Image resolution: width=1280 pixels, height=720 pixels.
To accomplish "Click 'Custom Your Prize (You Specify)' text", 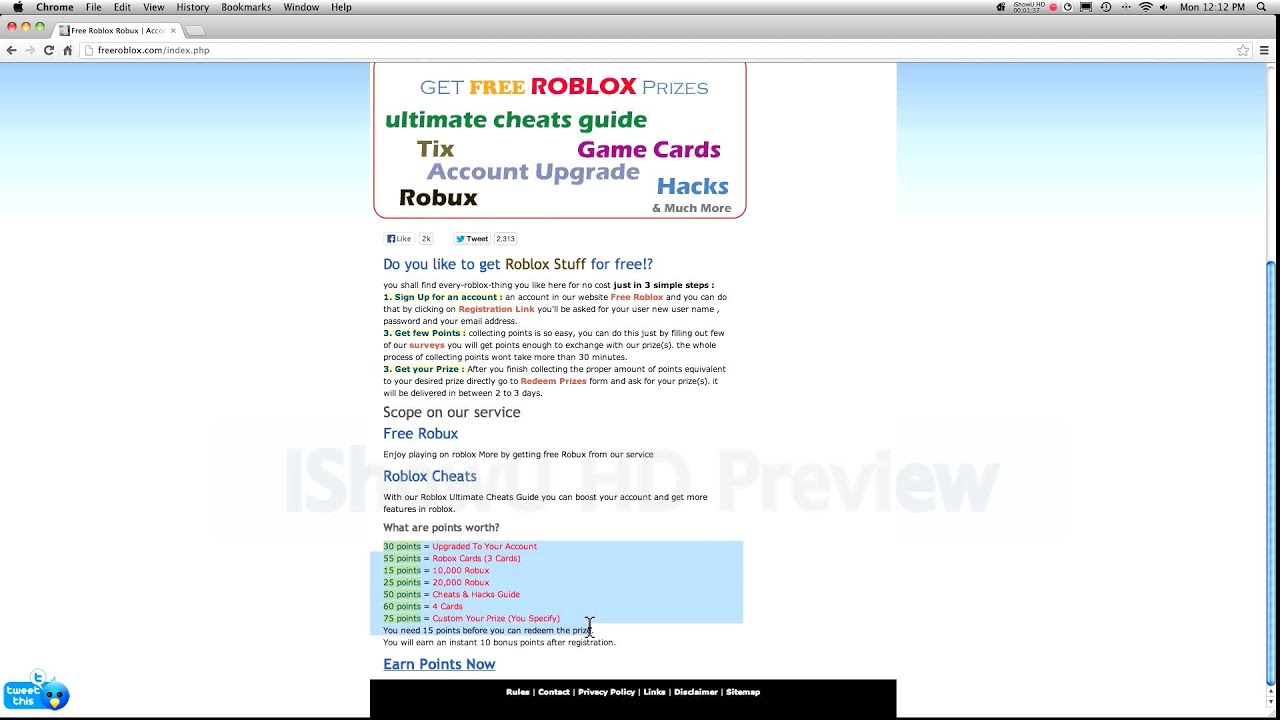I will tap(496, 619).
